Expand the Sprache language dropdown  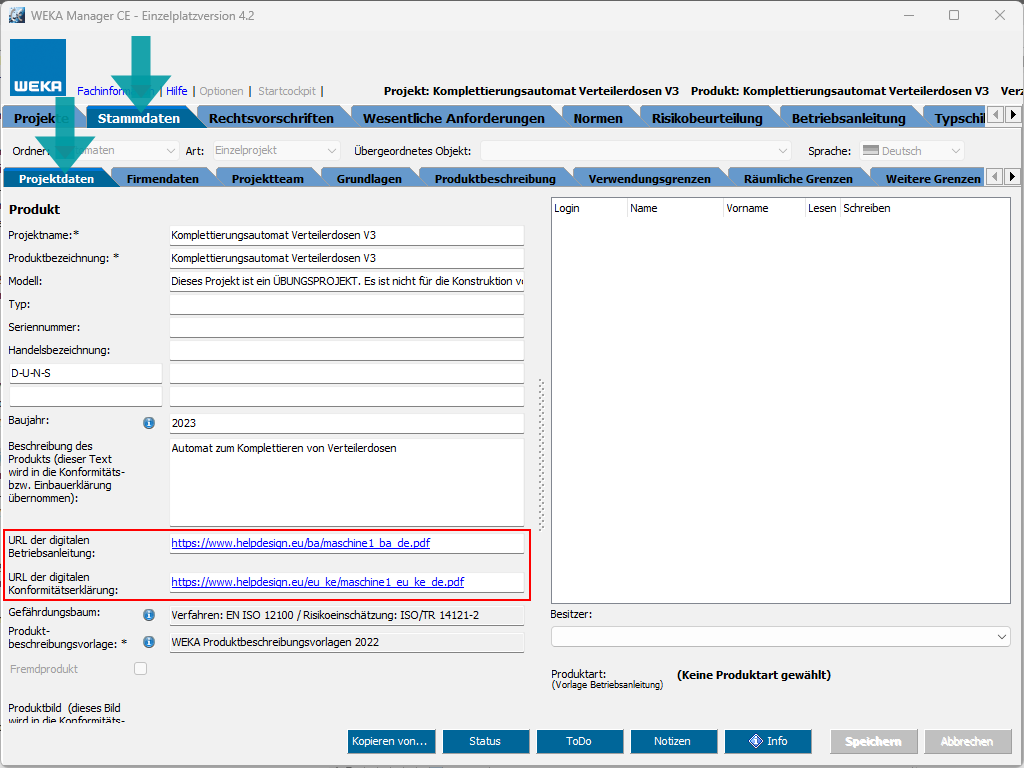(x=911, y=151)
